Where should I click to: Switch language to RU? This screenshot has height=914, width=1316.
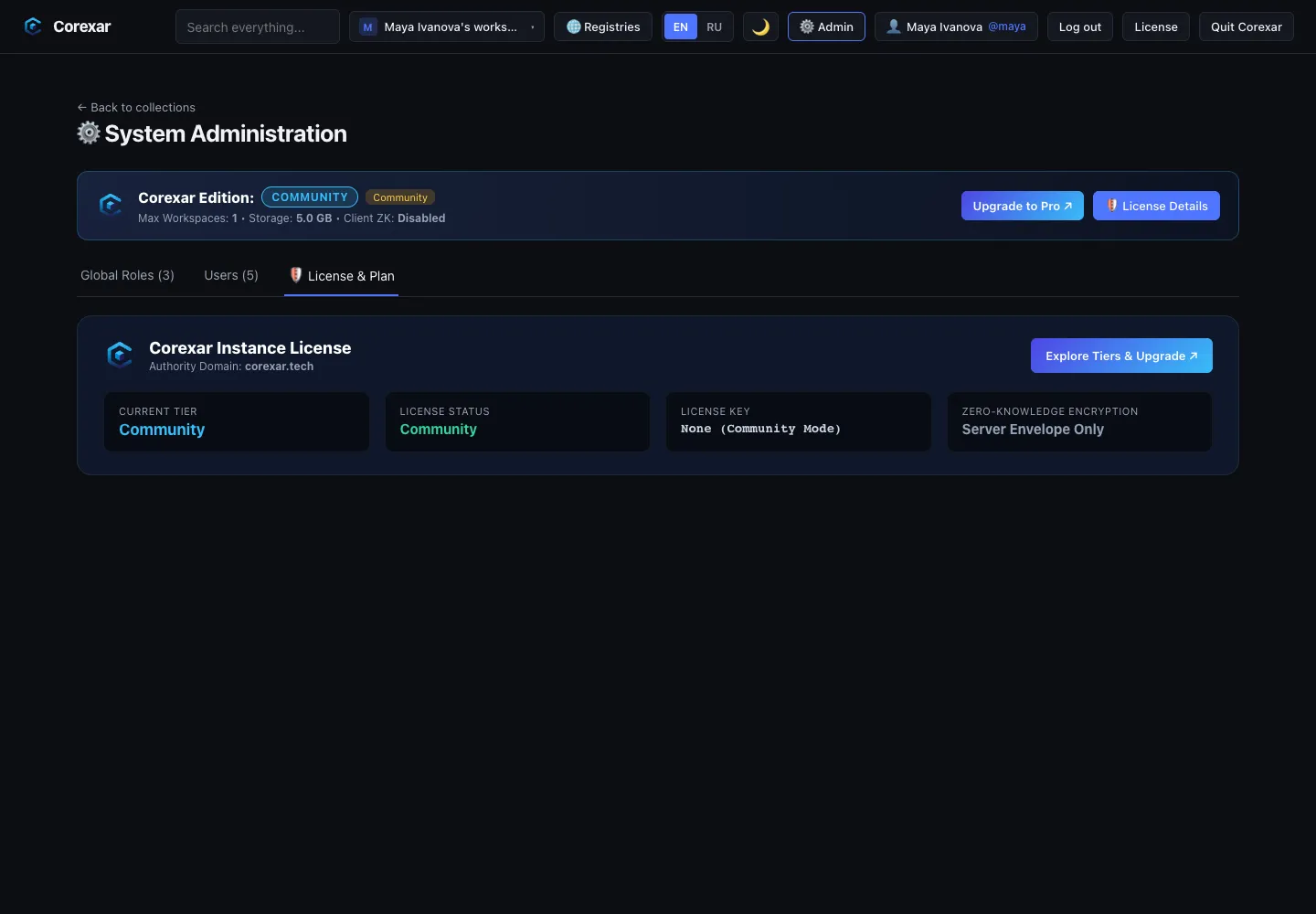point(715,27)
